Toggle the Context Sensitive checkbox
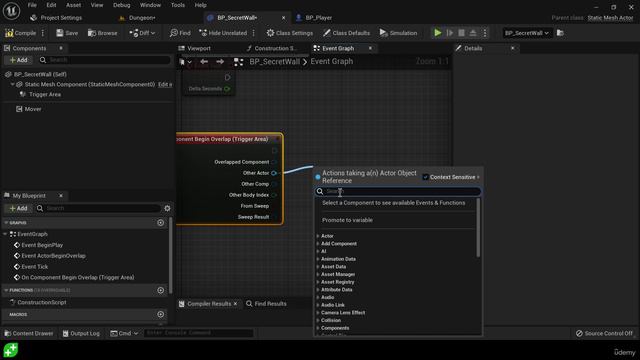 425,177
